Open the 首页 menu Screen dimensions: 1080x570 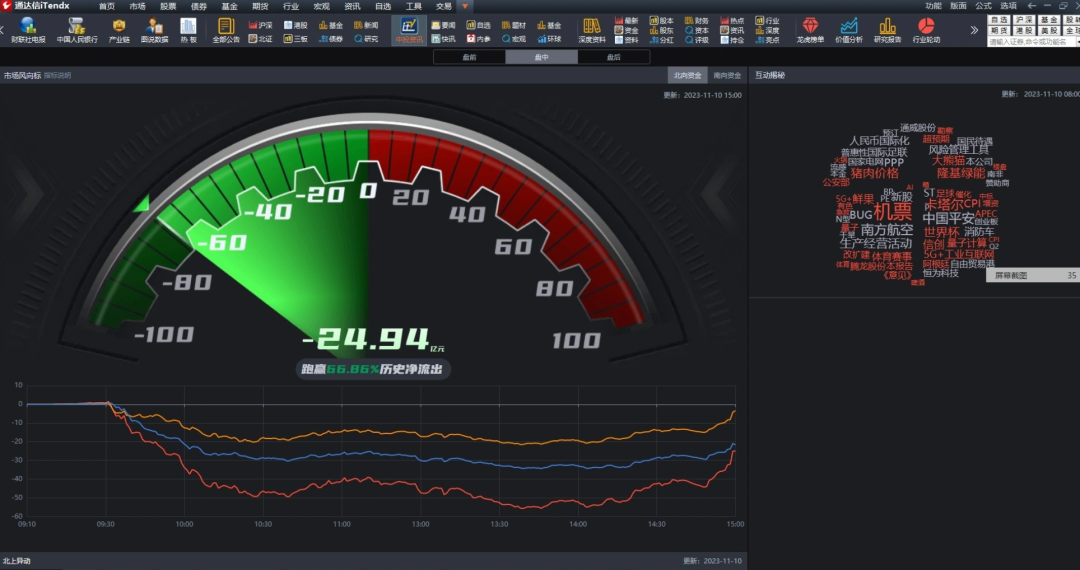pos(107,6)
